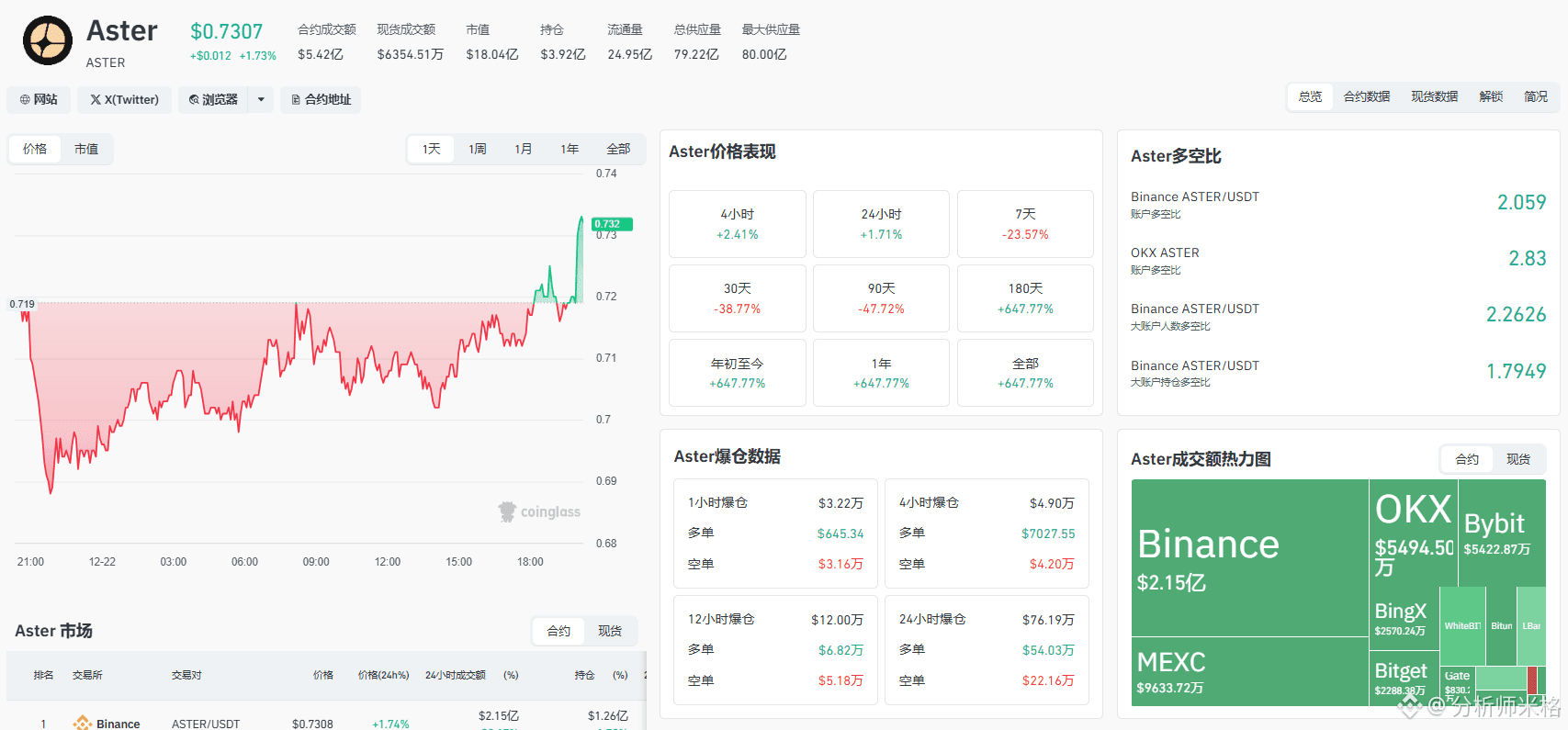Switch chart to 市值 market cap view

[x=86, y=149]
